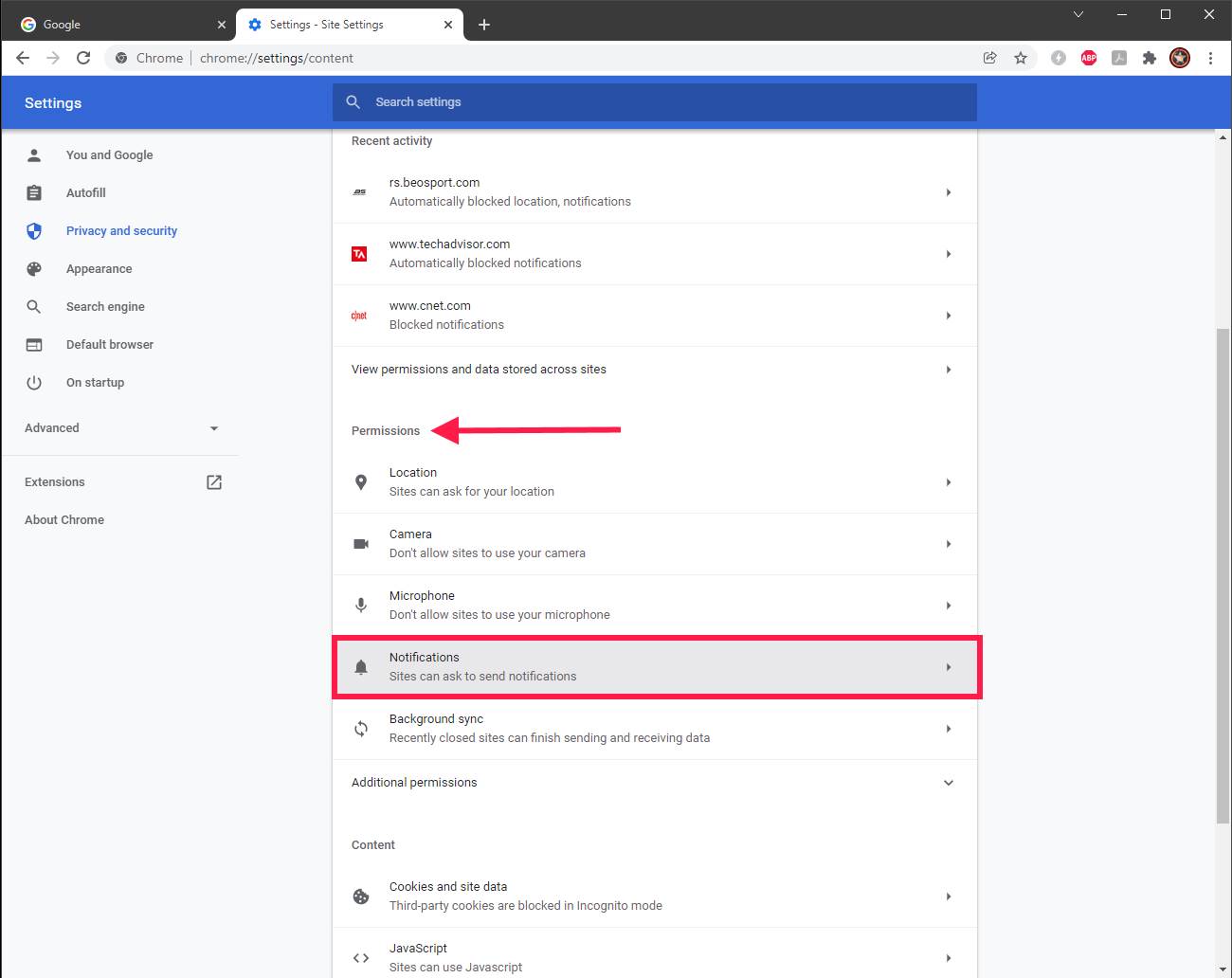Open the Extensions puzzle piece icon
Screen dimensions: 1232x978
tap(1150, 58)
